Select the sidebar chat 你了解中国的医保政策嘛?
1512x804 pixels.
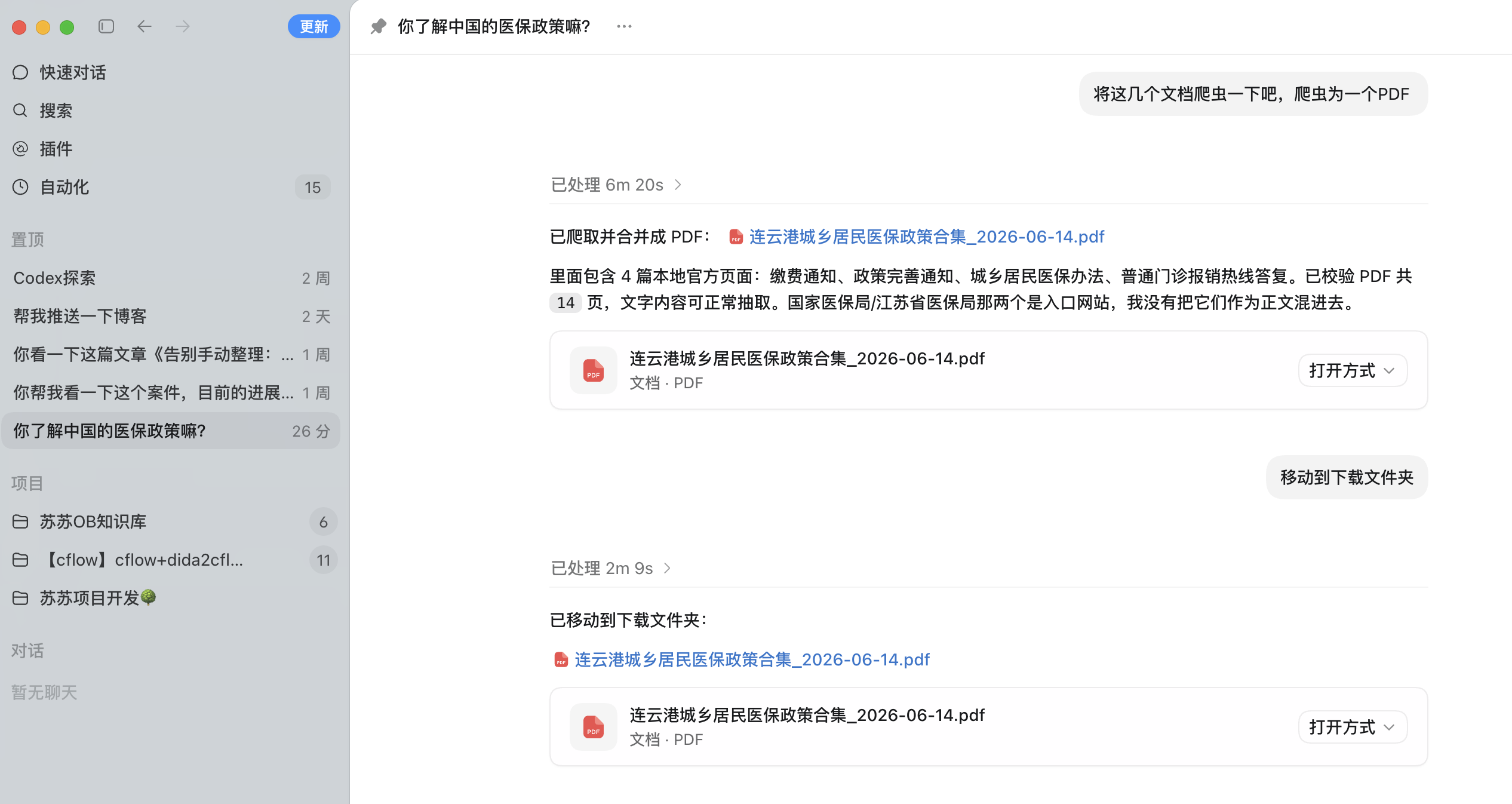(x=171, y=431)
